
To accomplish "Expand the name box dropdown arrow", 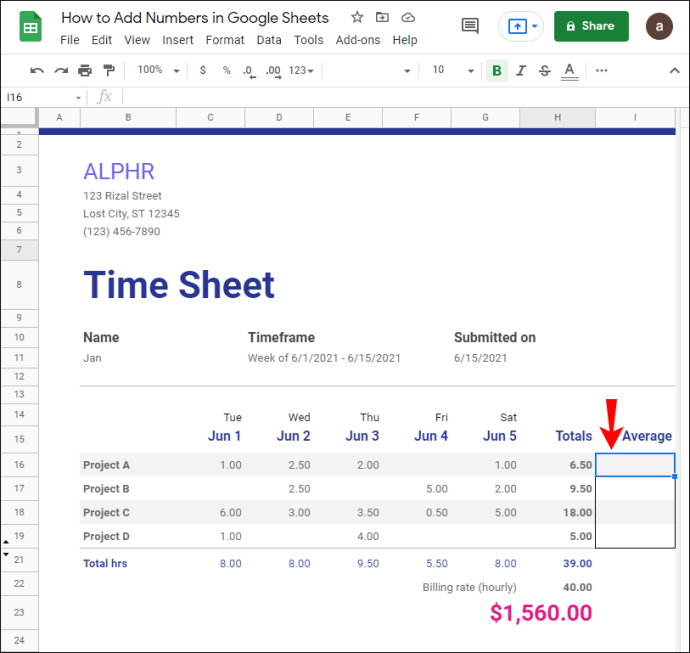I will tap(78, 98).
